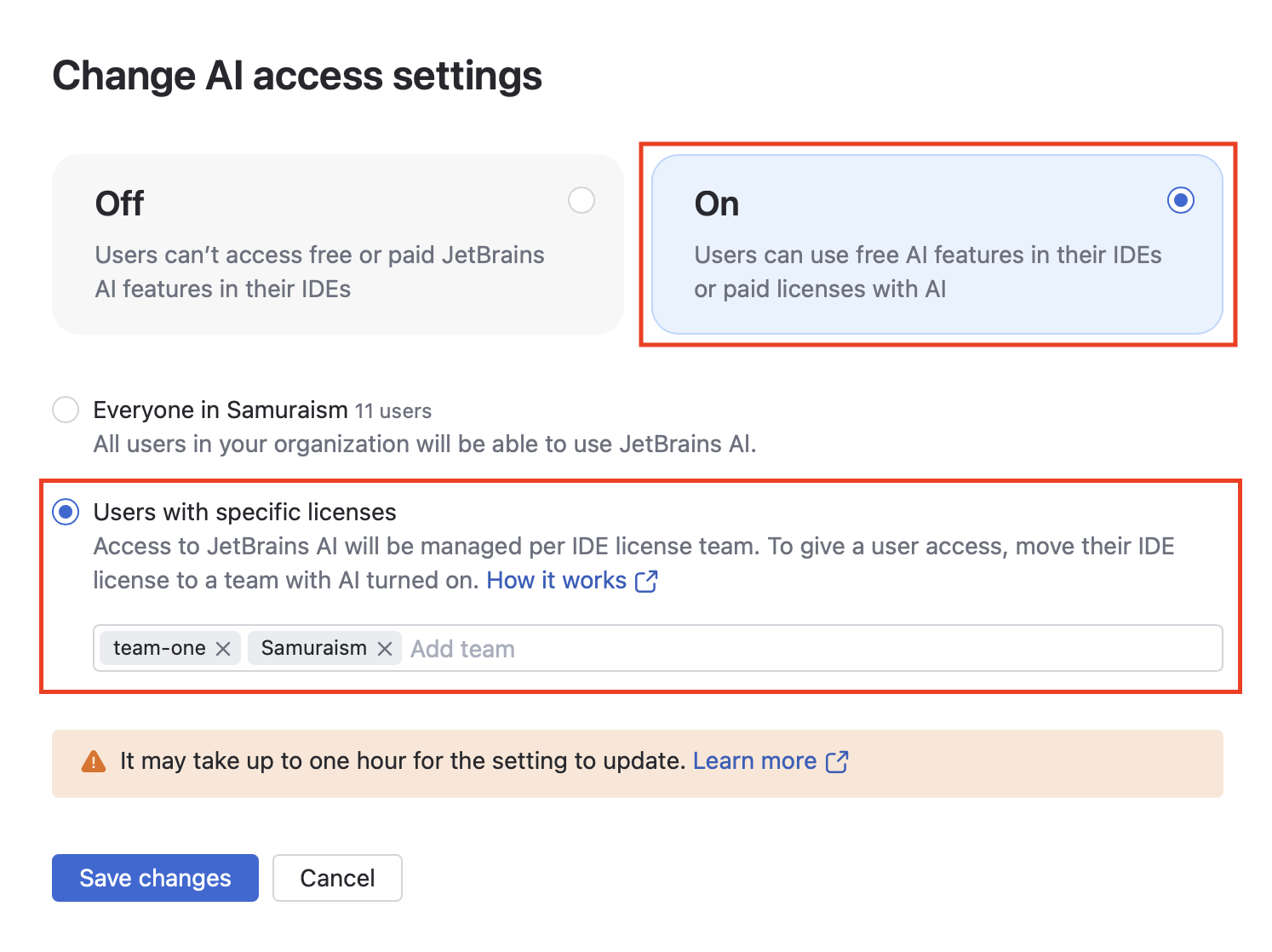1272x952 pixels.
Task: Click the external-link icon after Learn more
Action: point(837,761)
